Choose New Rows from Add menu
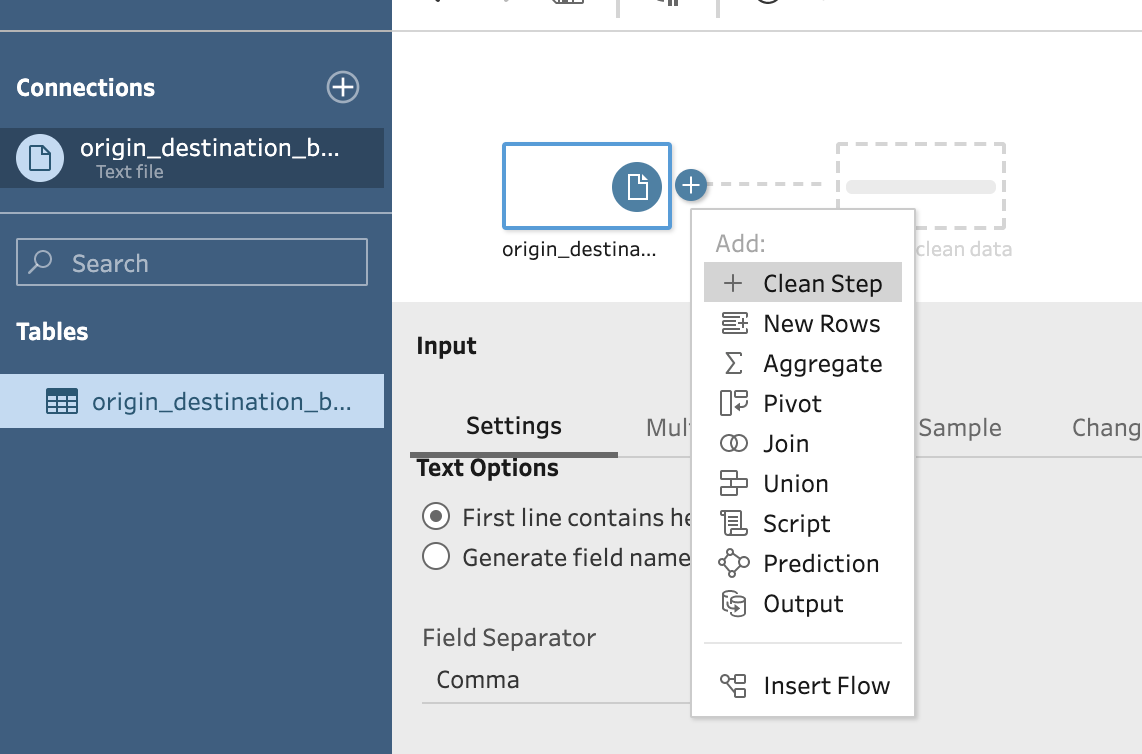This screenshot has width=1142, height=754. click(x=821, y=324)
